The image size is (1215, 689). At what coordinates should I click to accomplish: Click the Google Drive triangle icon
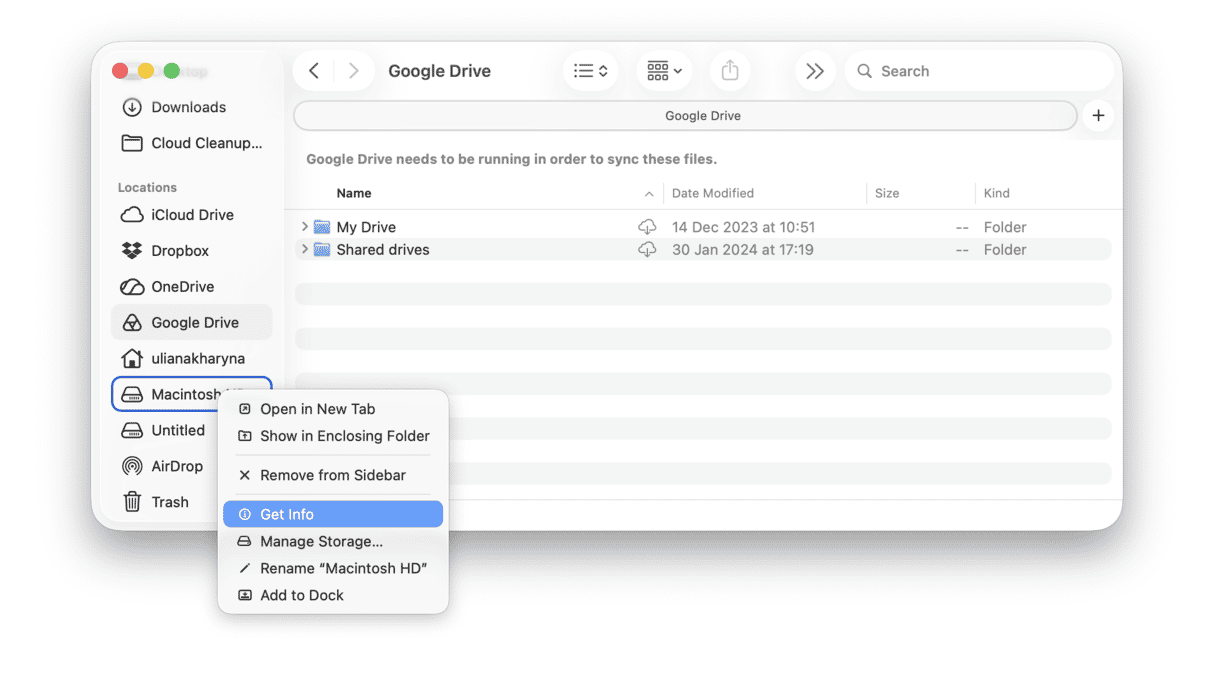pos(132,323)
